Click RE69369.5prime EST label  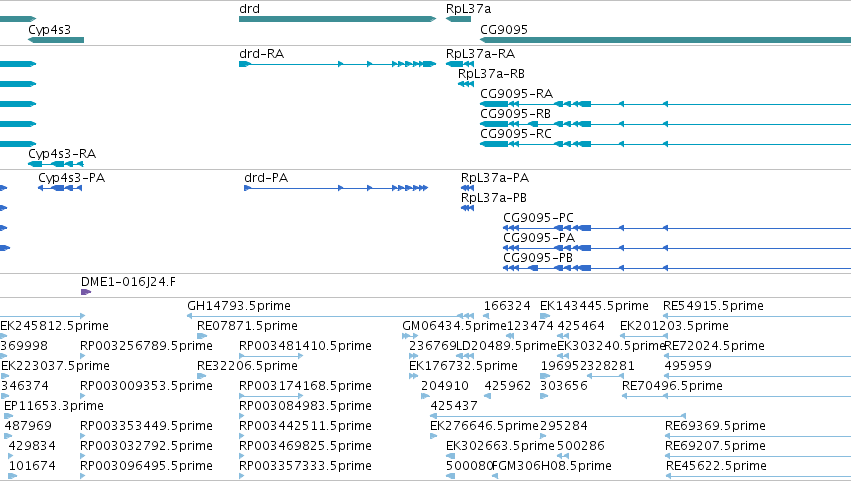click(x=715, y=426)
